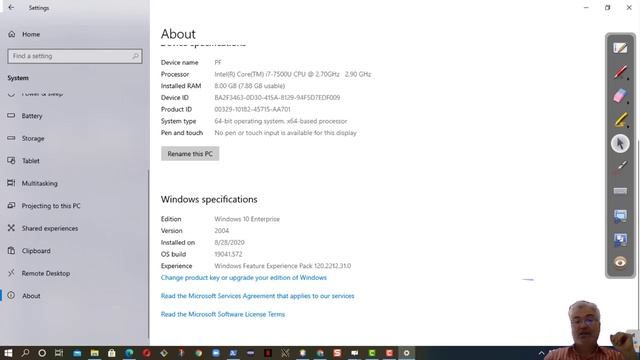Open Task View on the taskbar
Image resolution: width=640 pixels, height=360 pixels.
59,353
